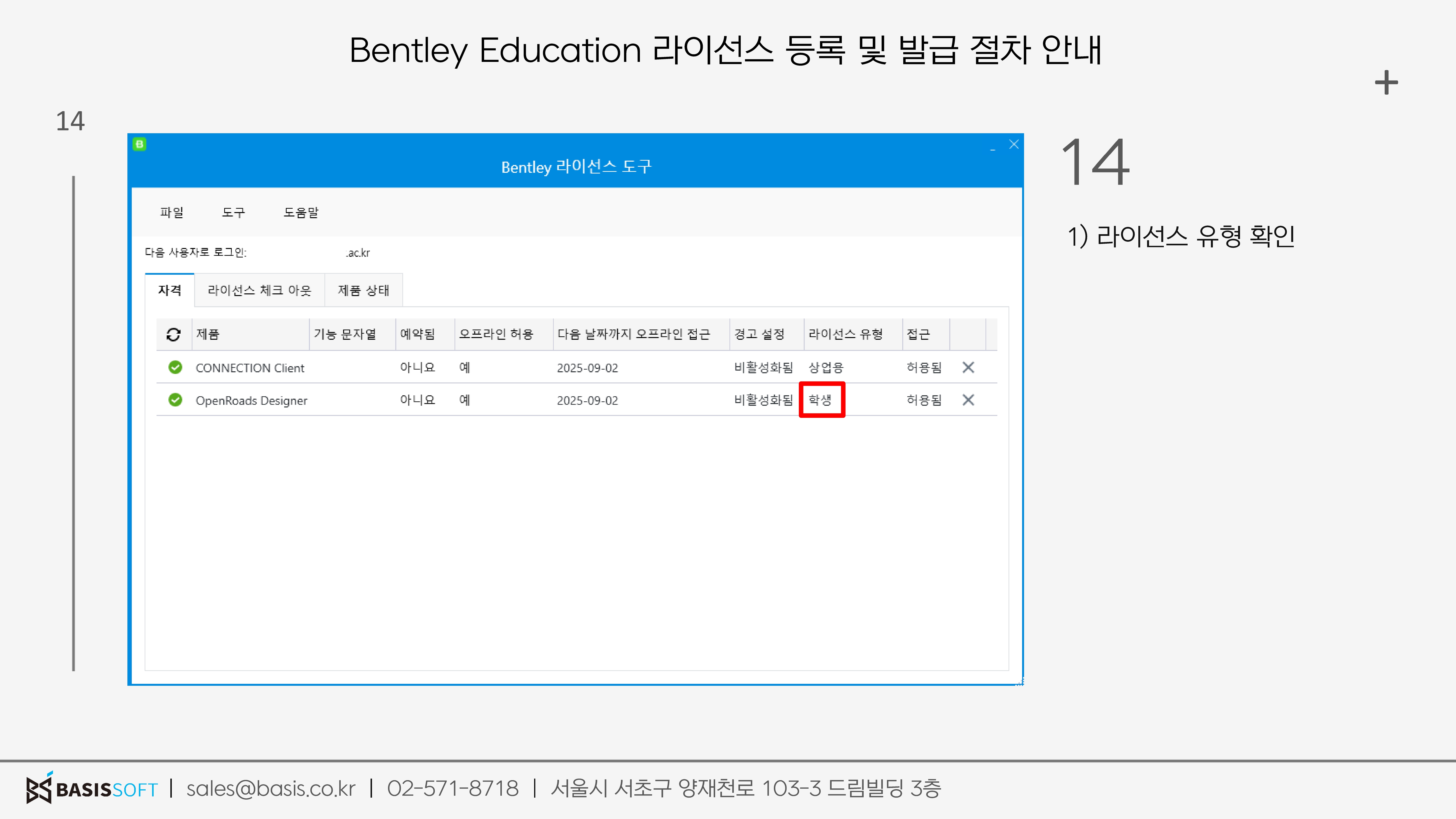The width and height of the screenshot is (1456, 819).
Task: Click 아니요 in CONNECTION Client row
Action: (x=418, y=367)
